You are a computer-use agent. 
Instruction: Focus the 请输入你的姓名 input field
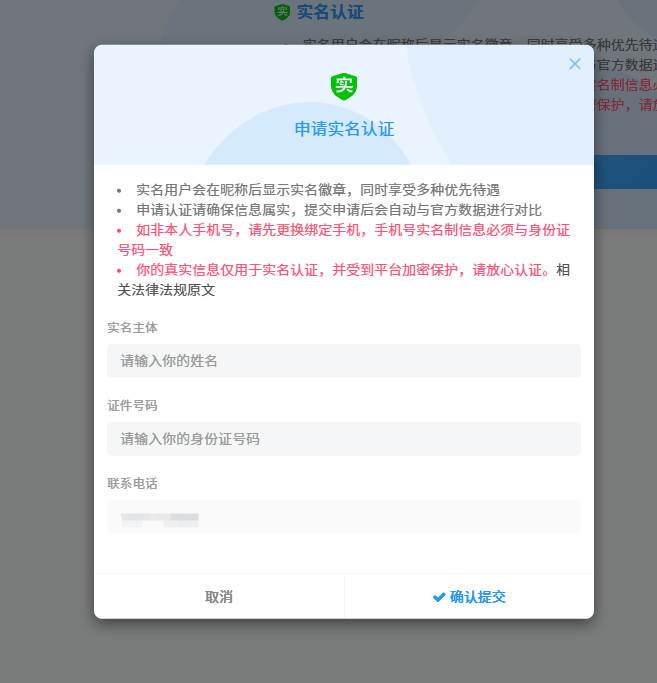click(x=343, y=361)
